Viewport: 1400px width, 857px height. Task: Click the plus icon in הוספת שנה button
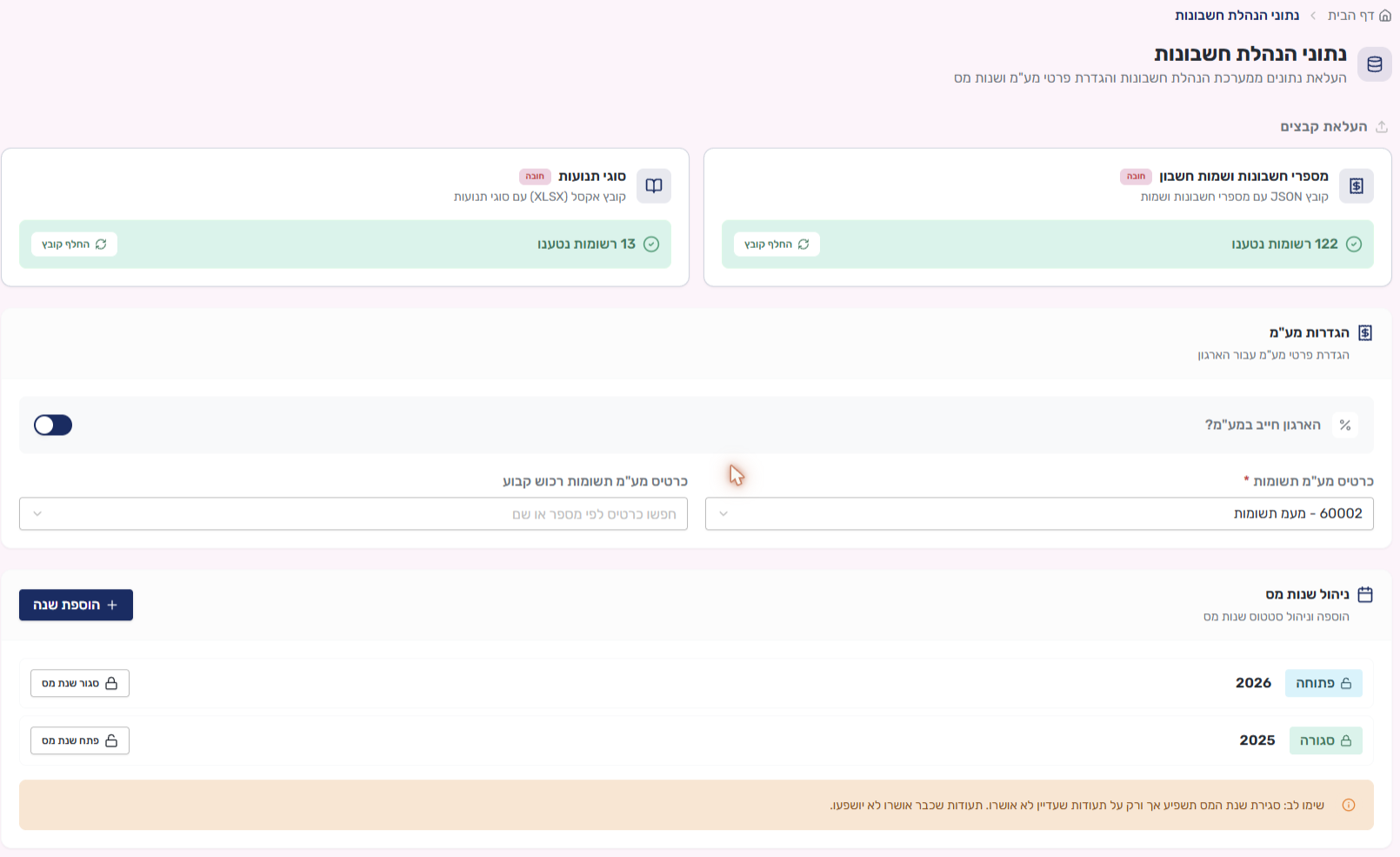click(x=112, y=605)
